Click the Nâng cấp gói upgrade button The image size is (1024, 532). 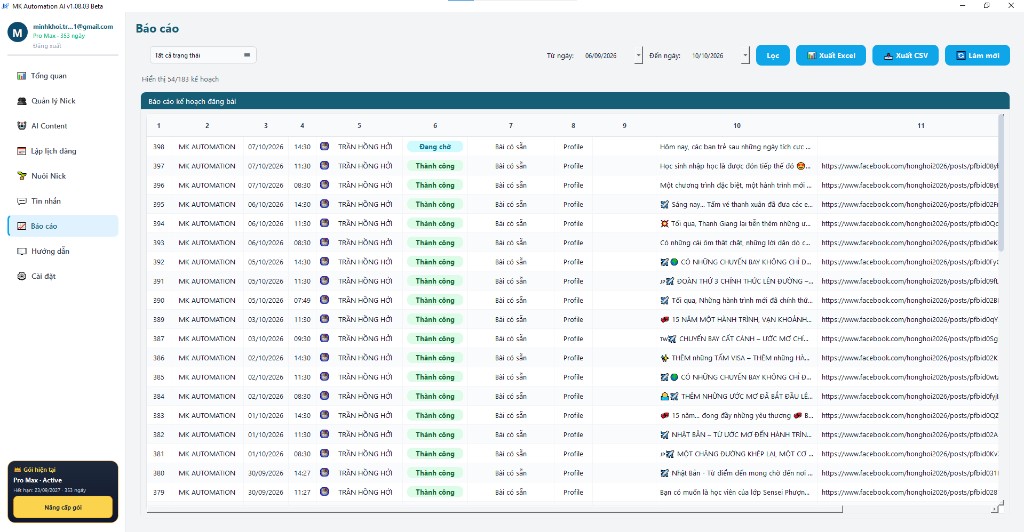(x=63, y=507)
